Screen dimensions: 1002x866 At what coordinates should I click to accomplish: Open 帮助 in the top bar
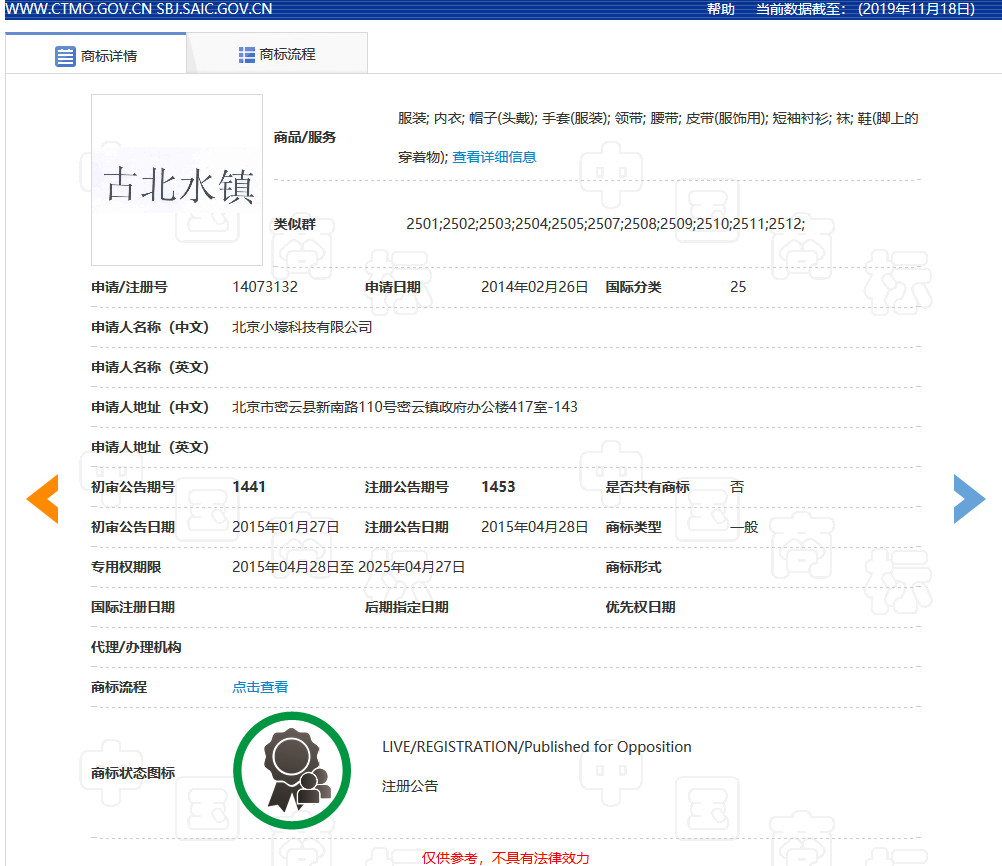pyautogui.click(x=720, y=9)
